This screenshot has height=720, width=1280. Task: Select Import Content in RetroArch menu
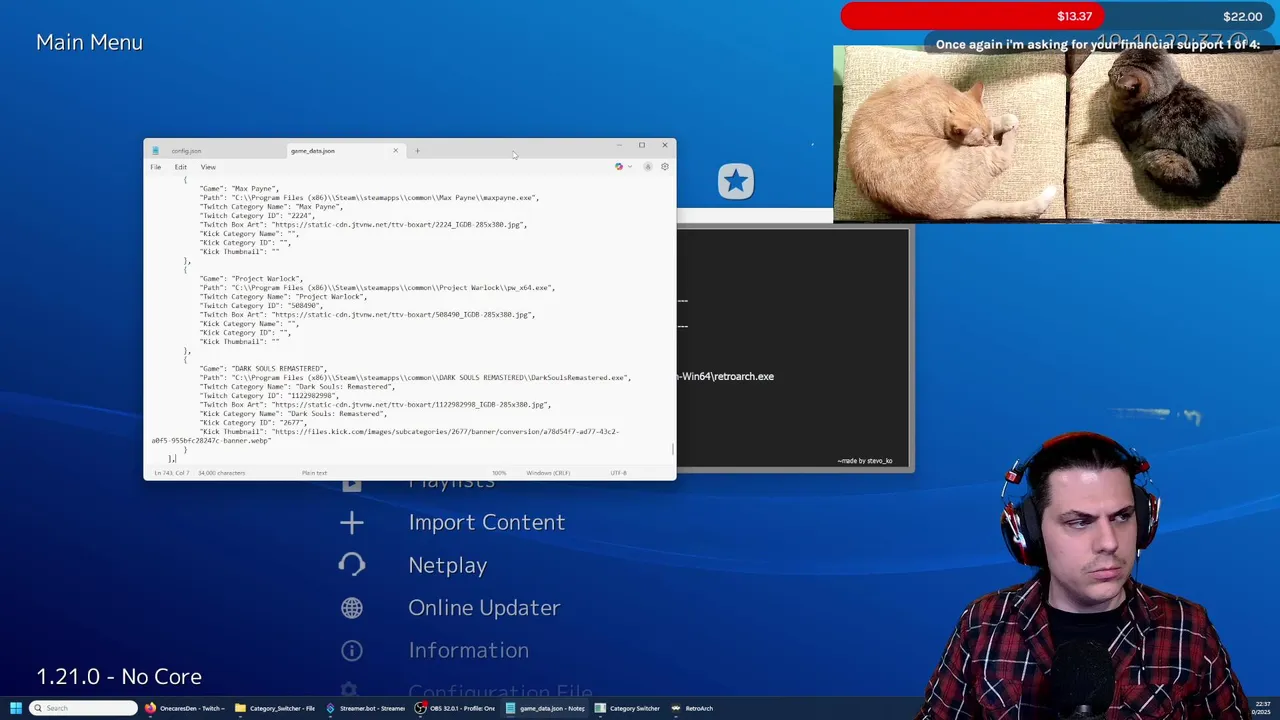[x=486, y=522]
